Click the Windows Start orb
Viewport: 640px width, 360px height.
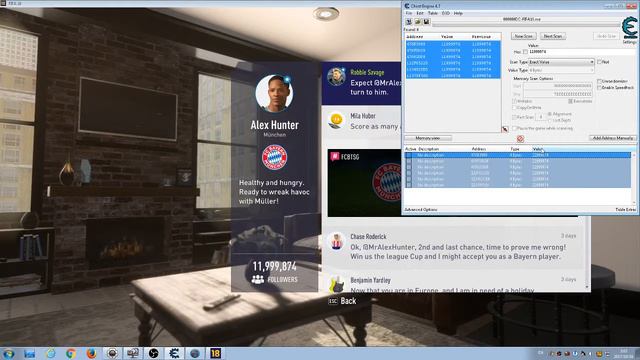pos(8,353)
